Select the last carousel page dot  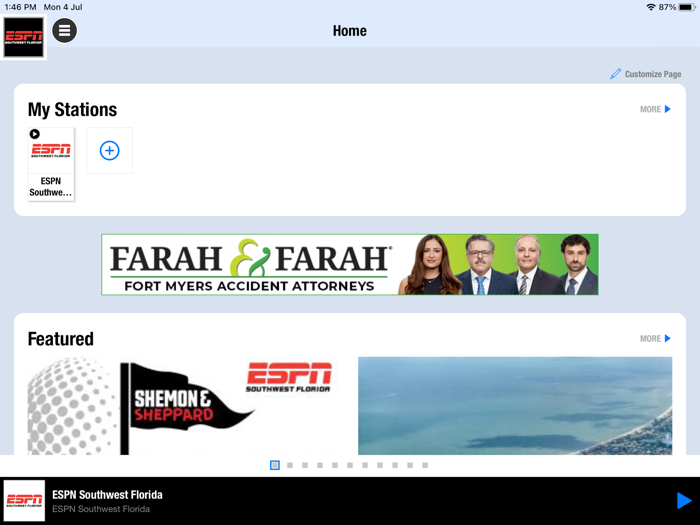click(x=425, y=466)
